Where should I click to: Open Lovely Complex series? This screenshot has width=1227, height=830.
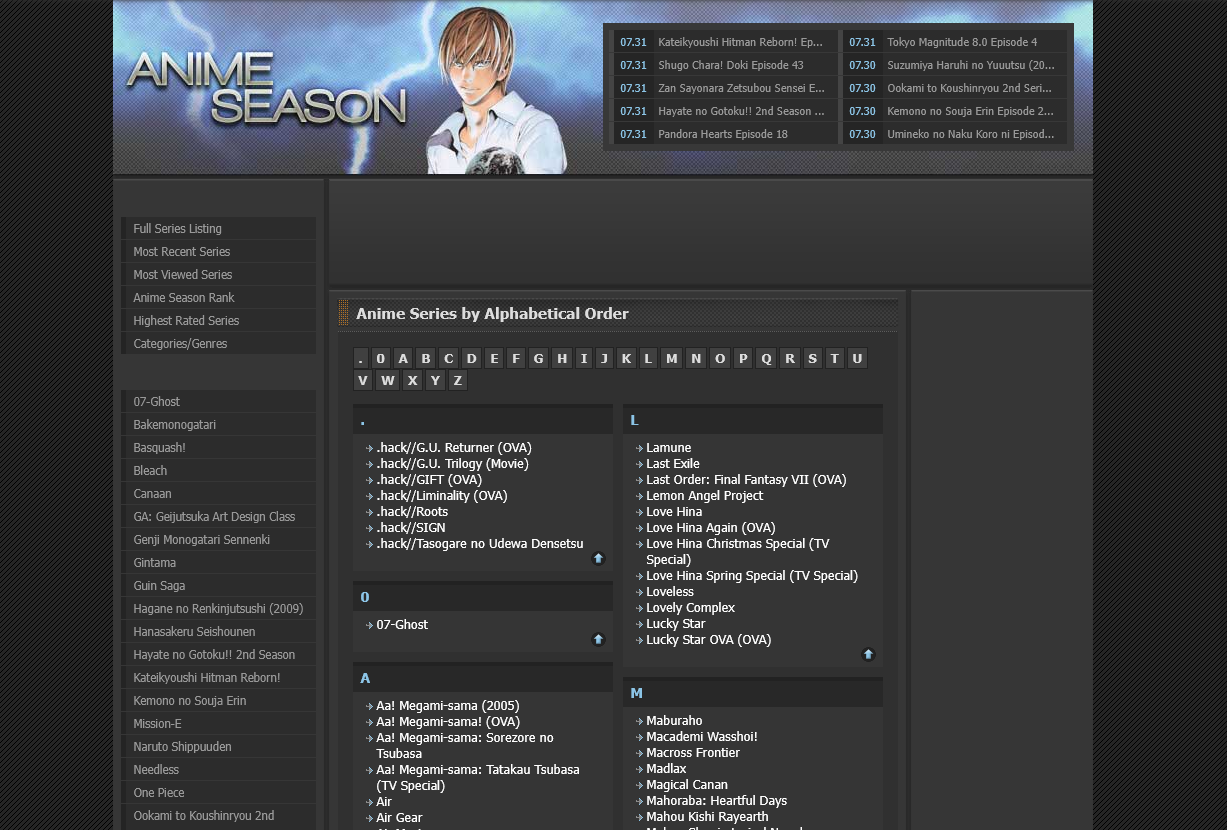690,608
